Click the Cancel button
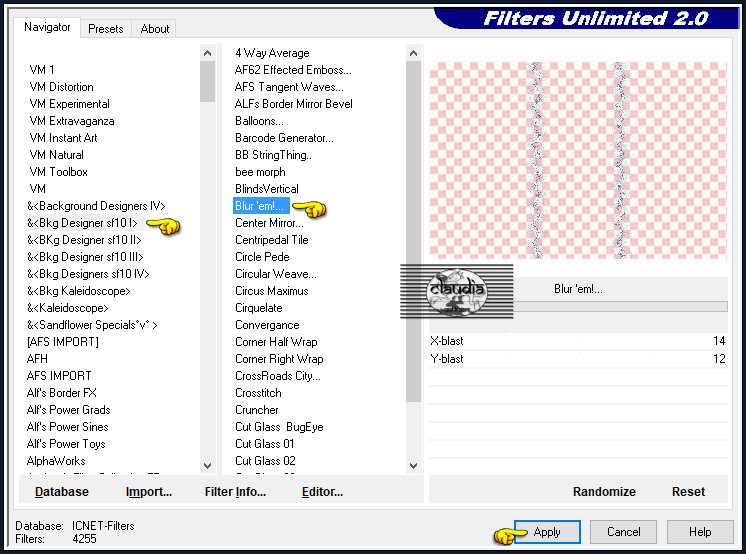The image size is (746, 554). coord(623,532)
